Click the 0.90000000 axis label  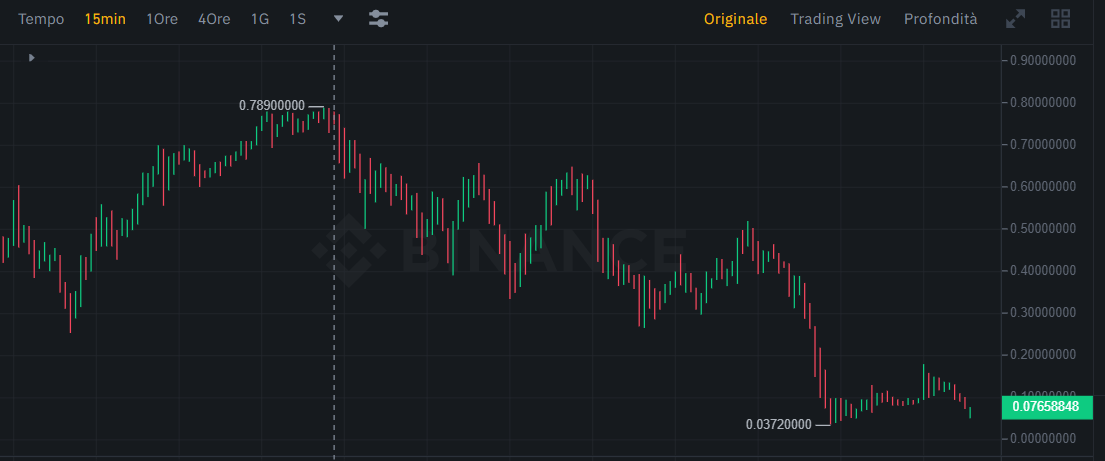(x=1044, y=61)
